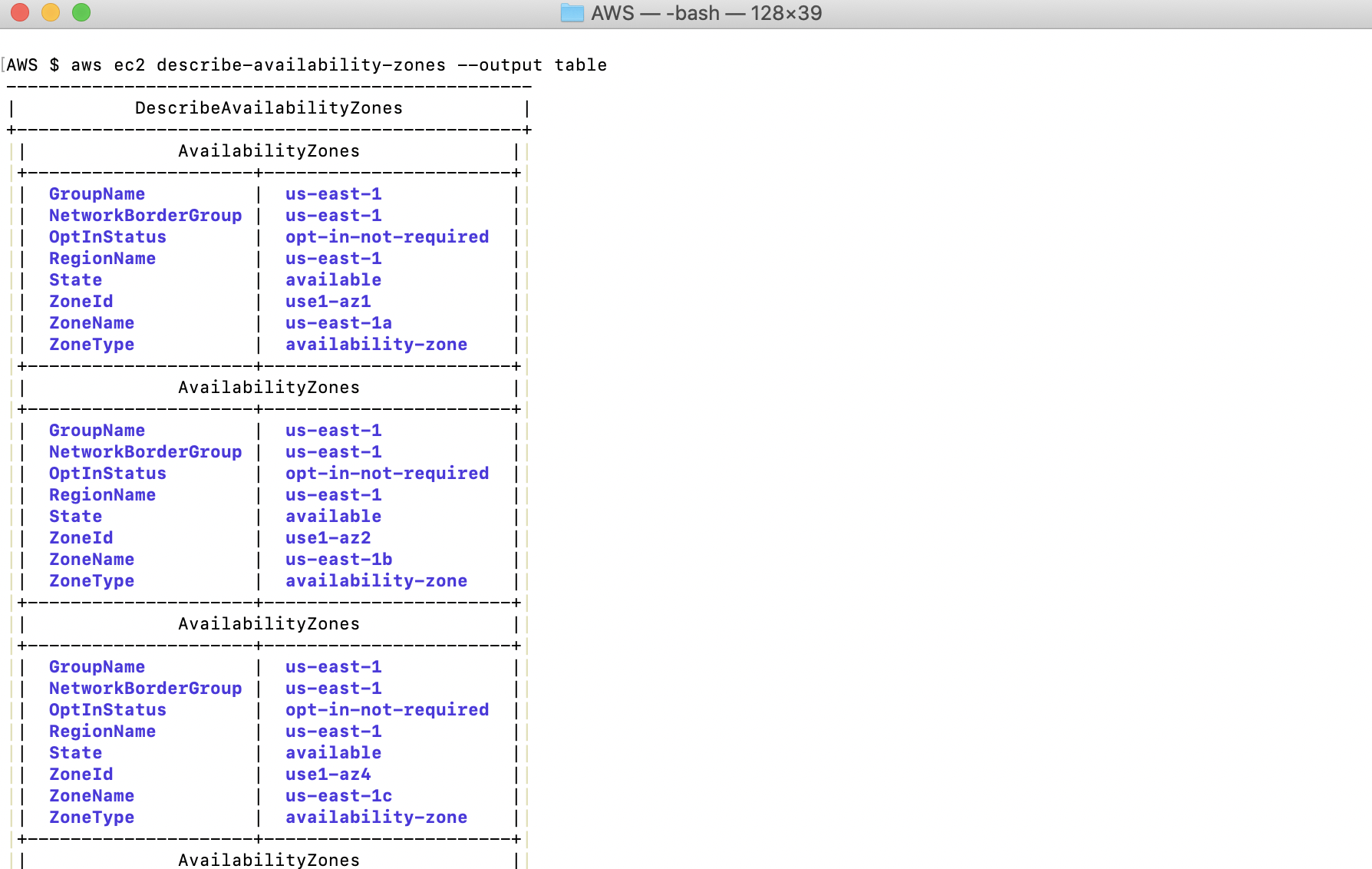Click 'ZoneType' label in the us-east-1c block
The height and width of the screenshot is (869, 1372).
coord(91,818)
